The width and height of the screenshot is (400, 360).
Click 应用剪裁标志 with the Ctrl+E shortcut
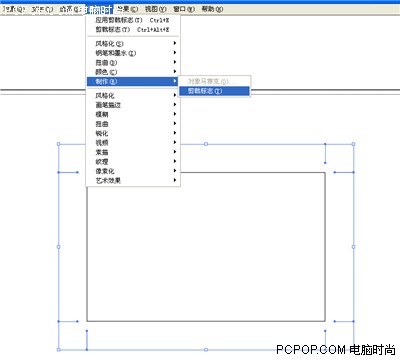pos(133,20)
